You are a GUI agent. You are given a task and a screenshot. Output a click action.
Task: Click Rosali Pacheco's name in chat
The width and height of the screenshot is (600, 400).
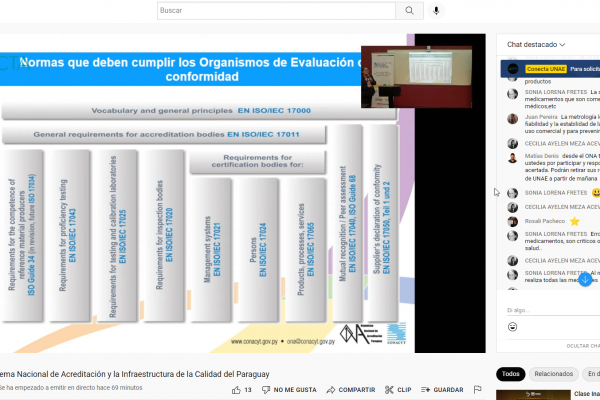click(x=545, y=221)
